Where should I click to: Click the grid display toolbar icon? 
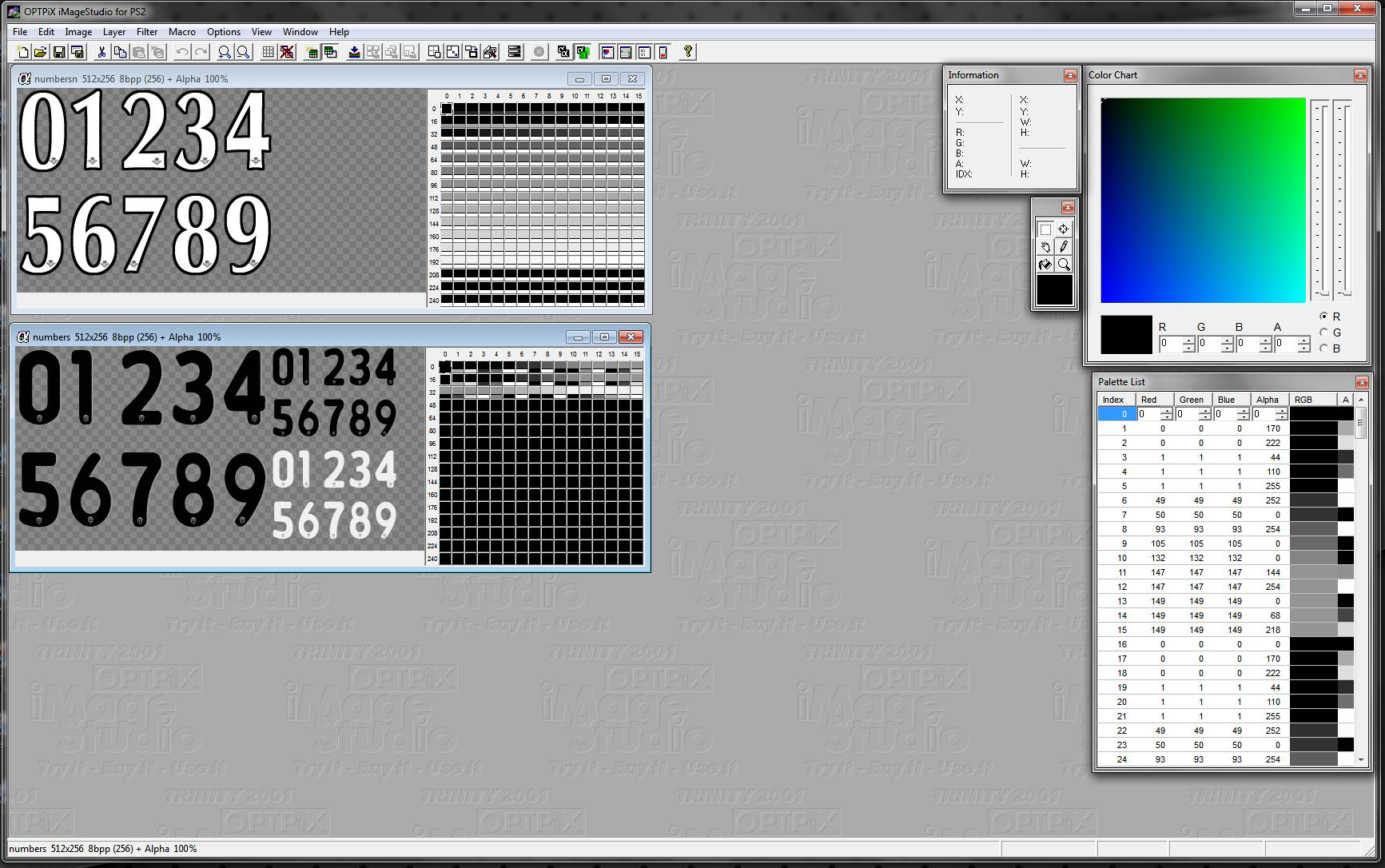click(x=269, y=52)
